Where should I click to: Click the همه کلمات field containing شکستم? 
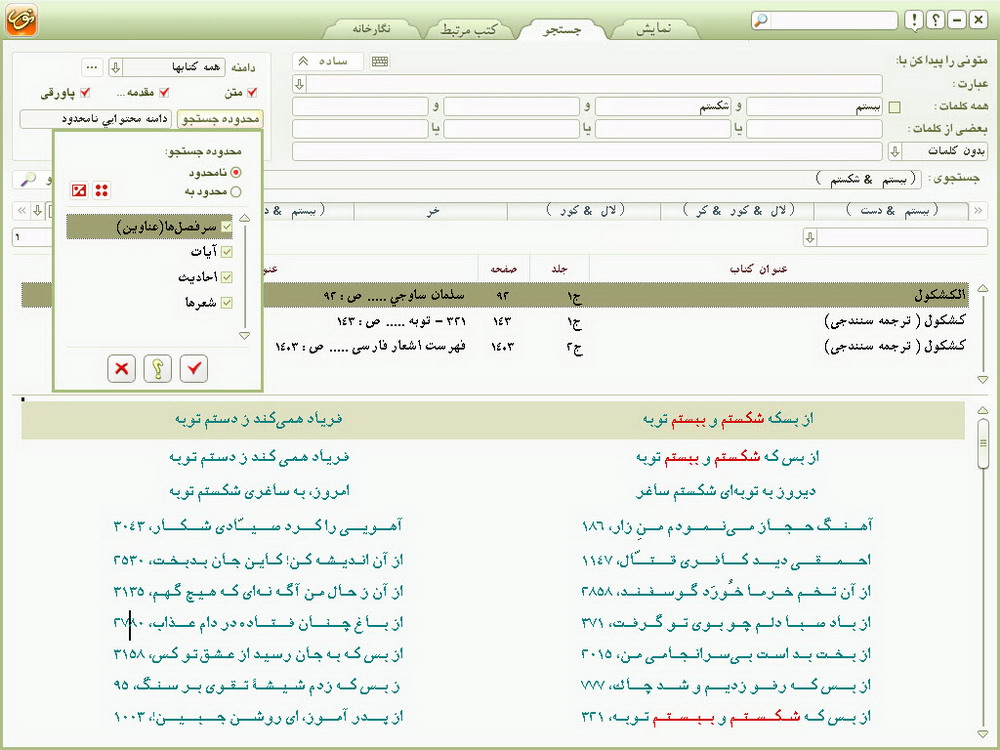coord(663,107)
